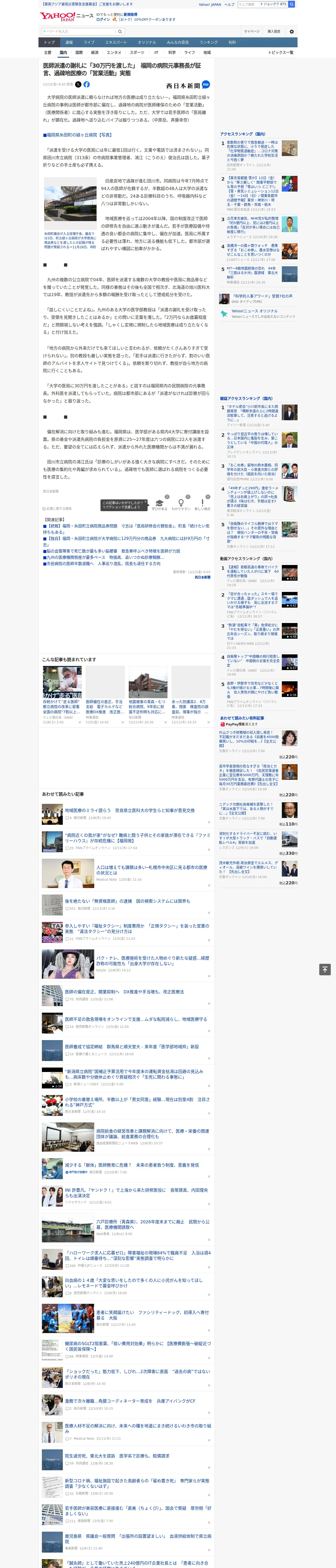Image resolution: width=336 pixels, height=1568 pixels.
Task: Report this article via 記事に関する報告
Action: tap(57, 508)
